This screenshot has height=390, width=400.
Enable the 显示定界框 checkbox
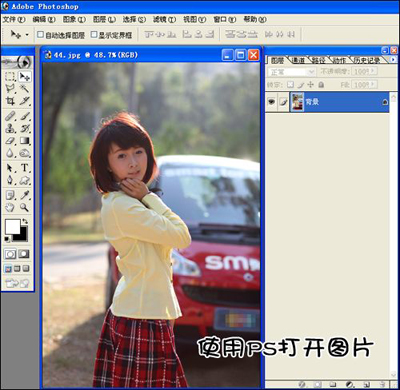pyautogui.click(x=94, y=34)
